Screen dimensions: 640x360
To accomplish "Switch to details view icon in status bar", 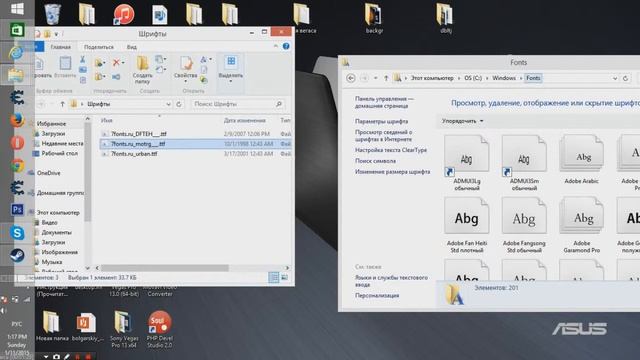I will (273, 278).
